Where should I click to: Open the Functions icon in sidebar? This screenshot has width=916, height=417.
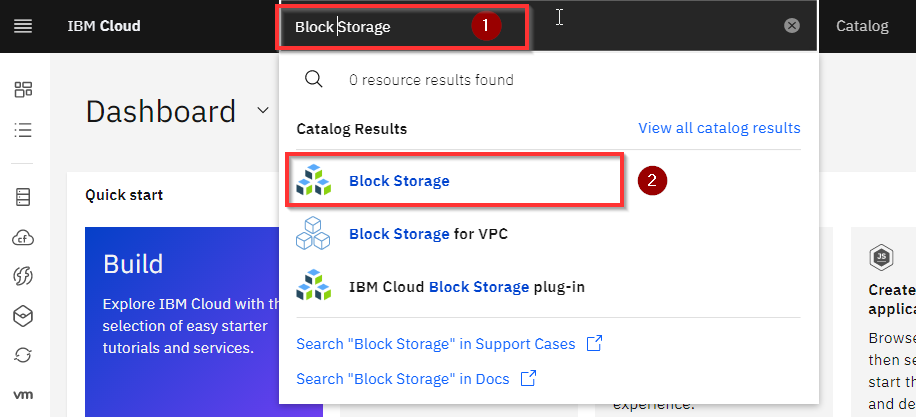[x=23, y=276]
